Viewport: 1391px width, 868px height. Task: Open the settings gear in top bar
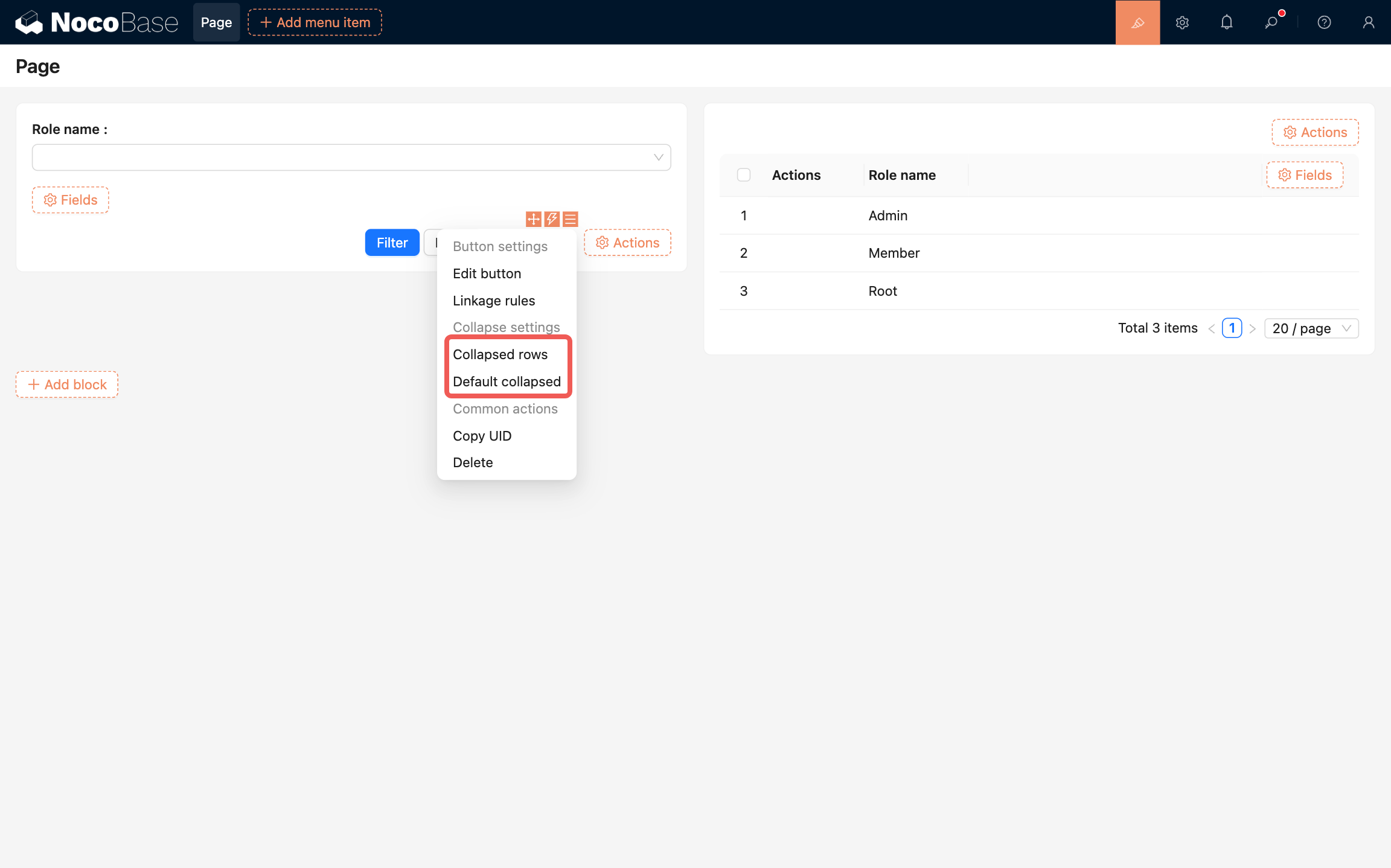(1182, 22)
